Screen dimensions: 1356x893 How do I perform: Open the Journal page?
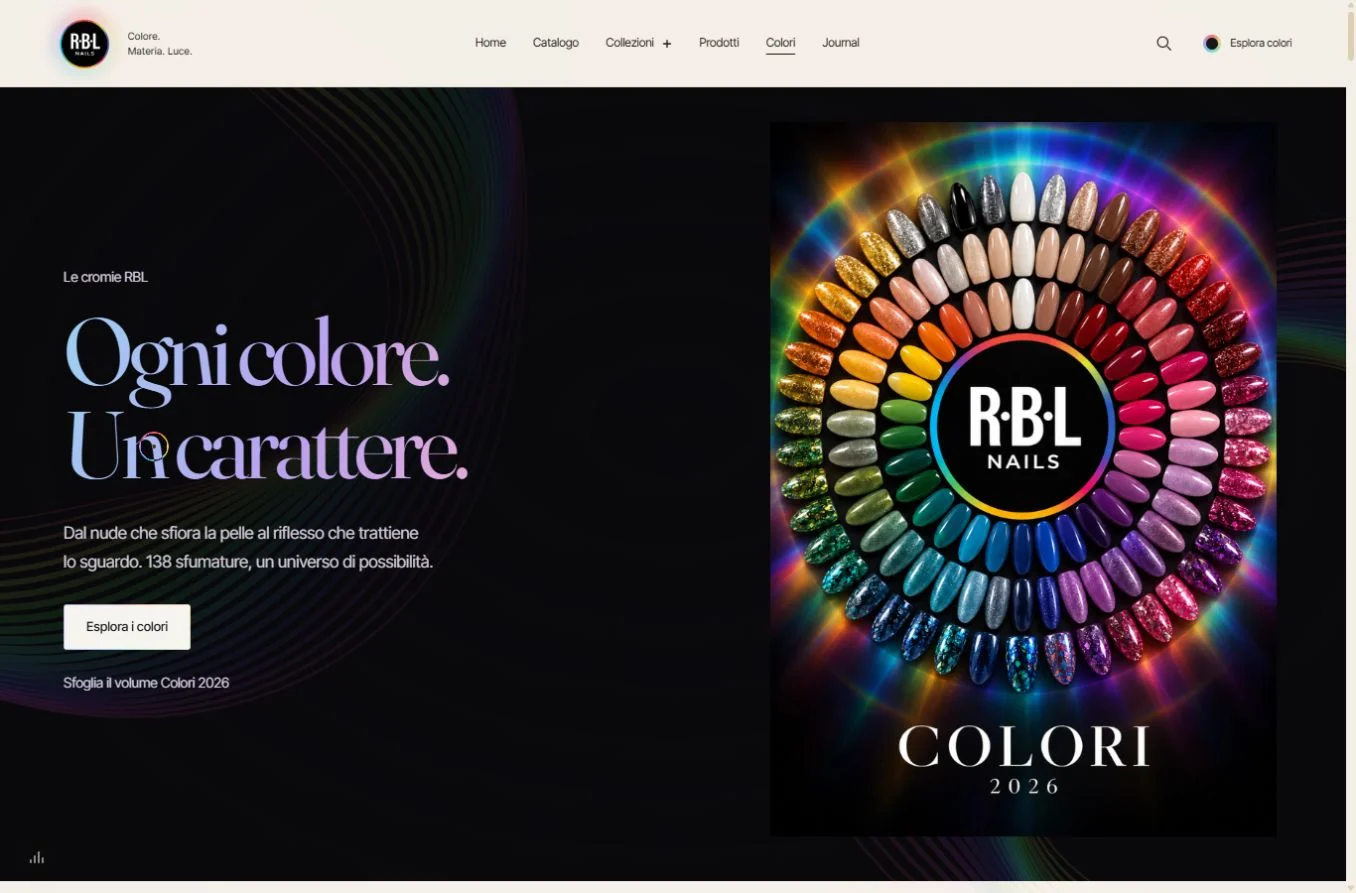coord(840,43)
